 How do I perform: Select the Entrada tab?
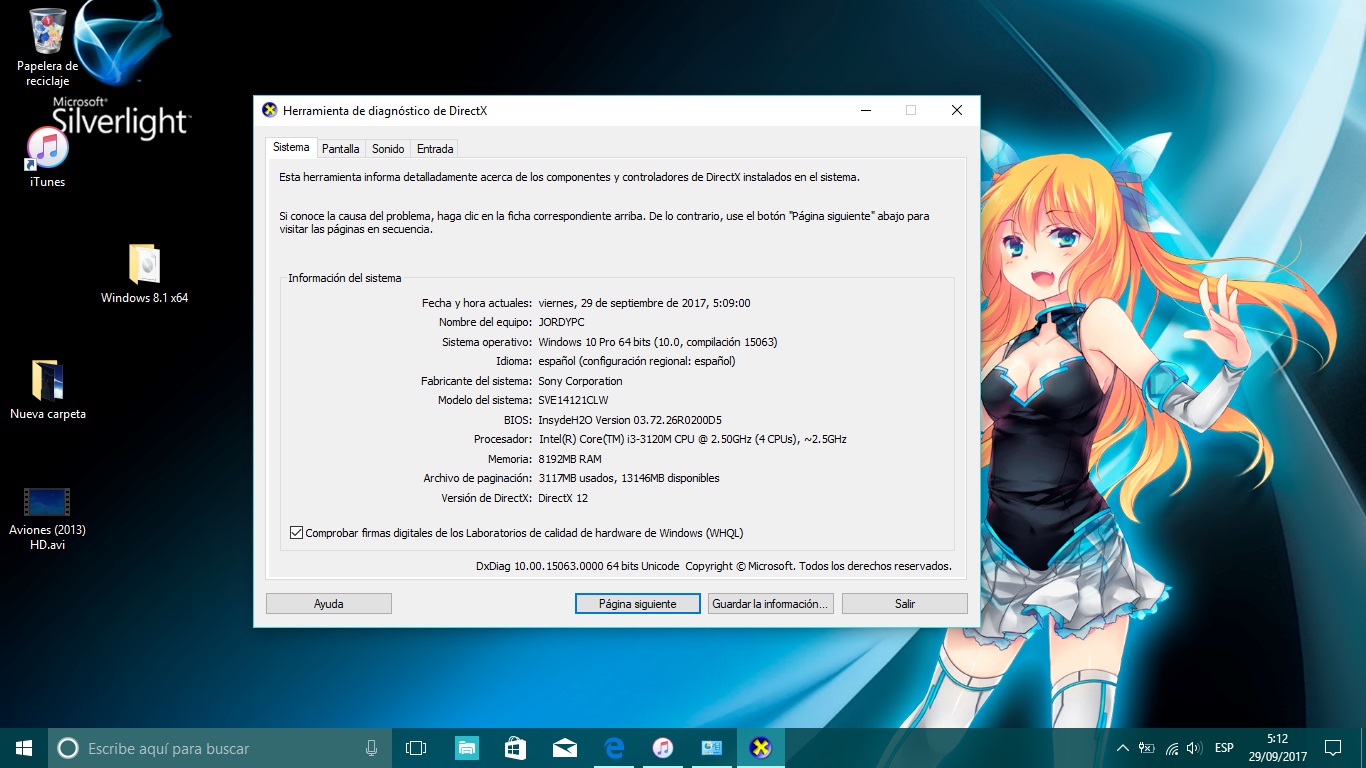click(434, 148)
